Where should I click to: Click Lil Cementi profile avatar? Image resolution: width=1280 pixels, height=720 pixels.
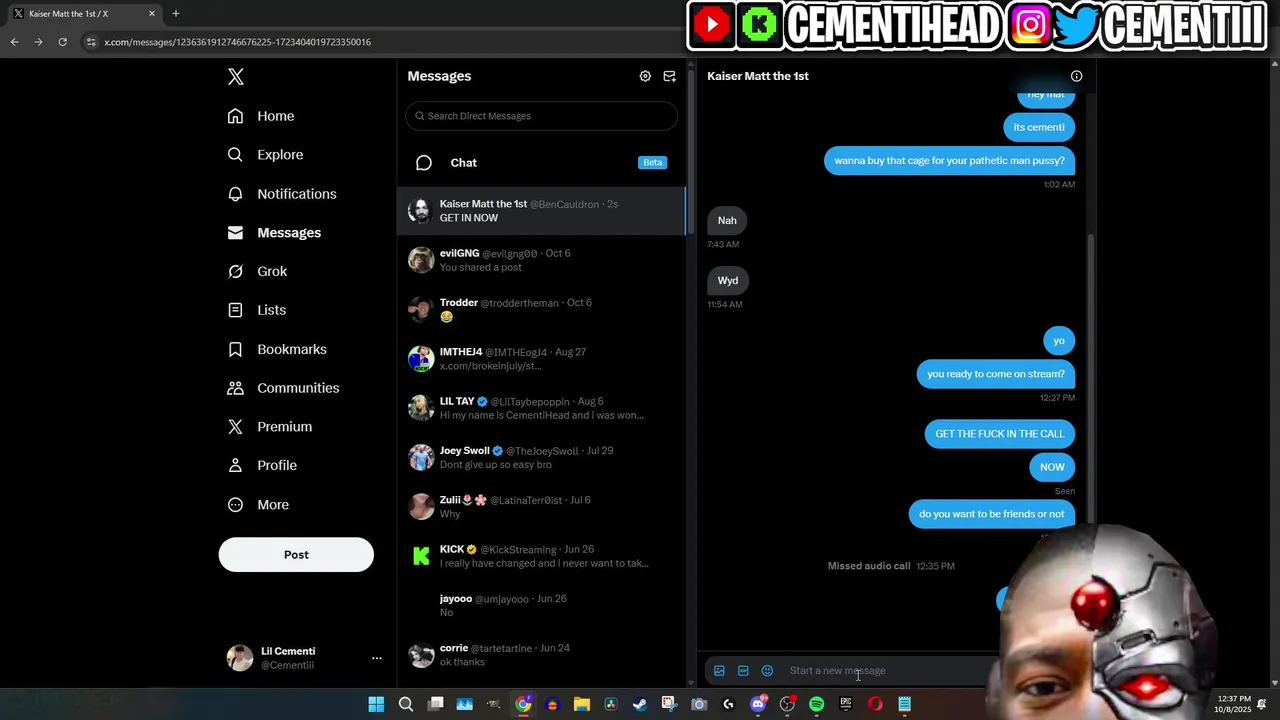tap(240, 658)
